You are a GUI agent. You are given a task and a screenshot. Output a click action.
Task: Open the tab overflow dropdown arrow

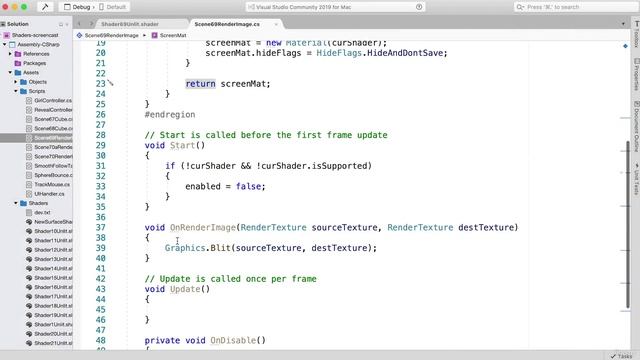pyautogui.click(x=623, y=24)
